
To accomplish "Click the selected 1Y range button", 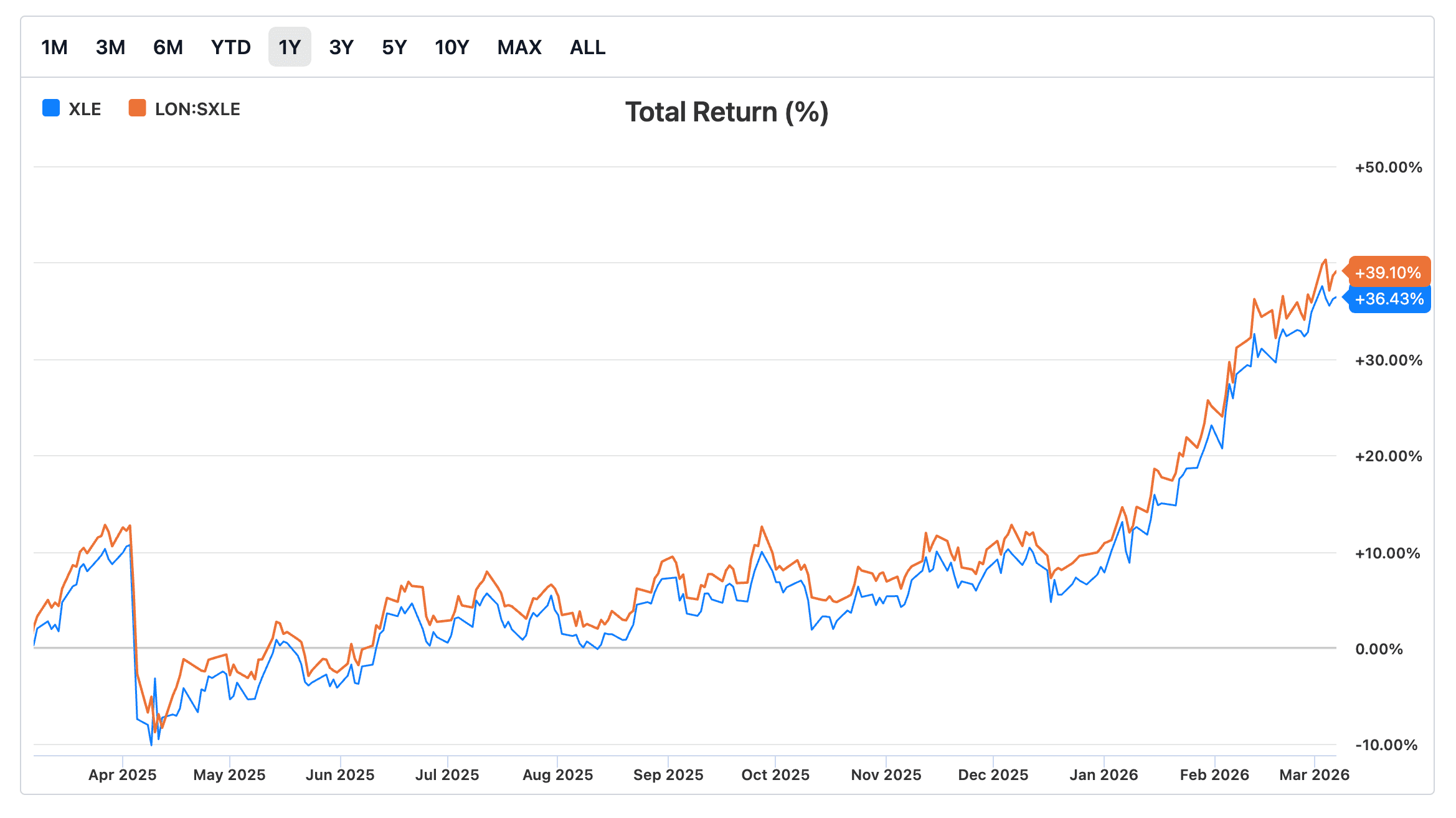I will tap(290, 47).
